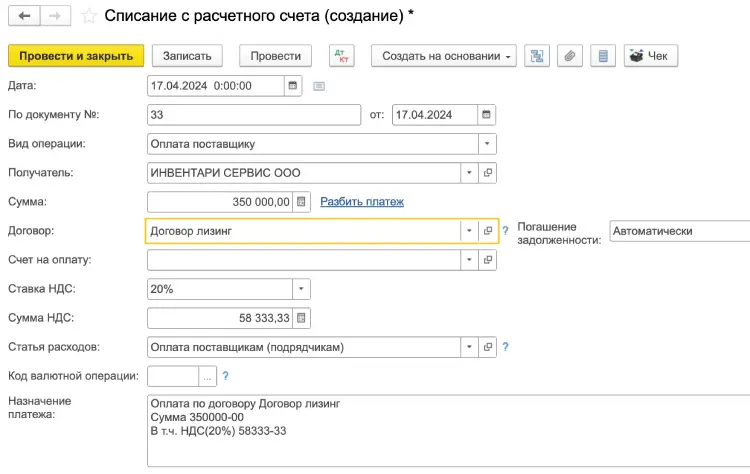Add document to favorites with star icon
750x474 pixels.
(x=89, y=16)
